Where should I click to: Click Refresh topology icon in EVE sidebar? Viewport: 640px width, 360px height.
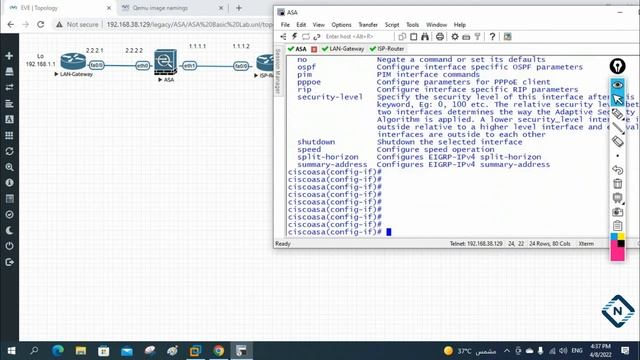[9, 151]
